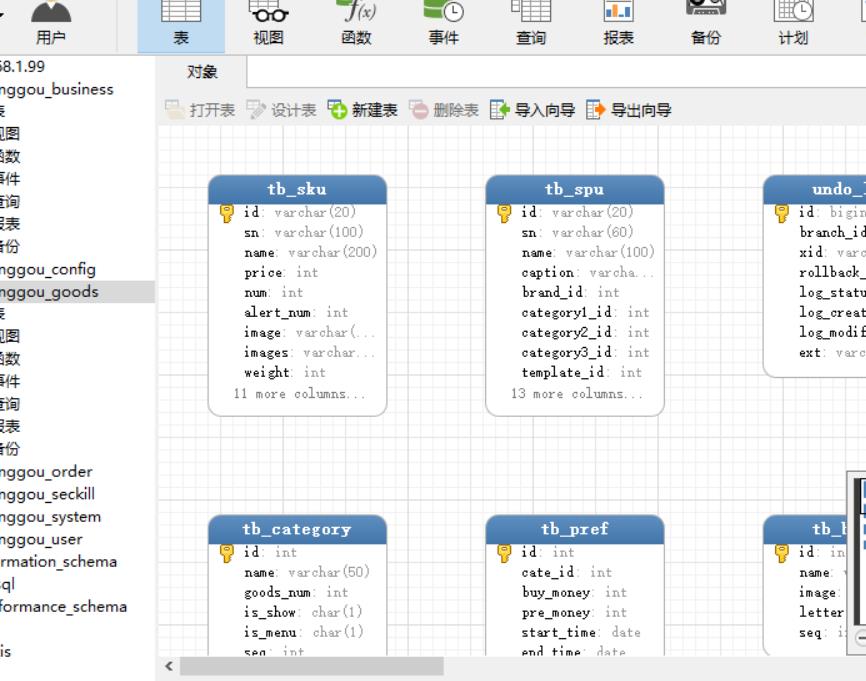Click 'category1_id: int' field in tb_spu
The width and height of the screenshot is (866, 681).
coord(585,313)
